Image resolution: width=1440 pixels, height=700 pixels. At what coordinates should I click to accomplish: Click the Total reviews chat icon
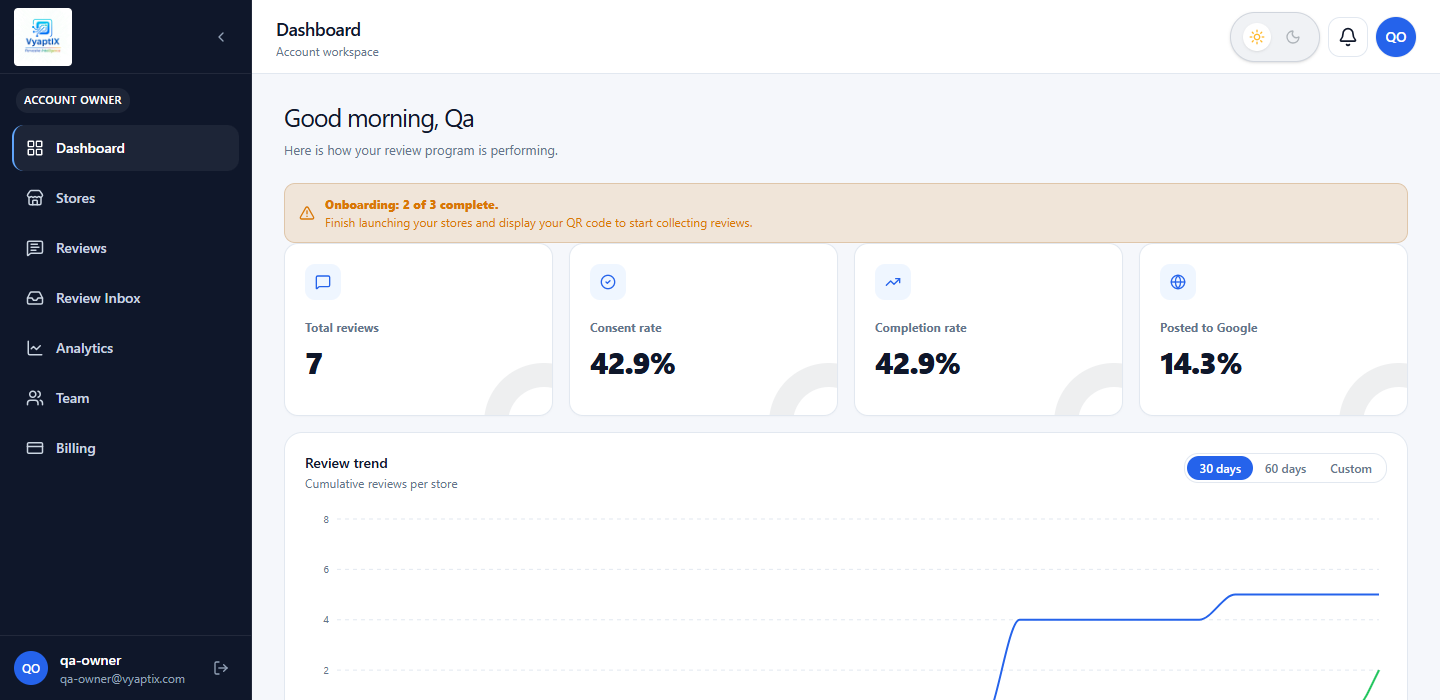click(x=323, y=282)
